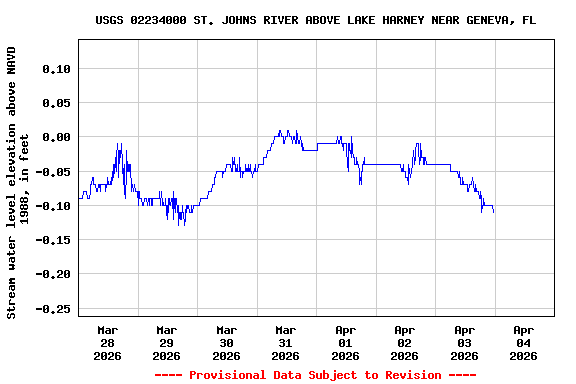Click the x-axis date 'Apr 01 2026'
576x384 pixels.
point(345,343)
